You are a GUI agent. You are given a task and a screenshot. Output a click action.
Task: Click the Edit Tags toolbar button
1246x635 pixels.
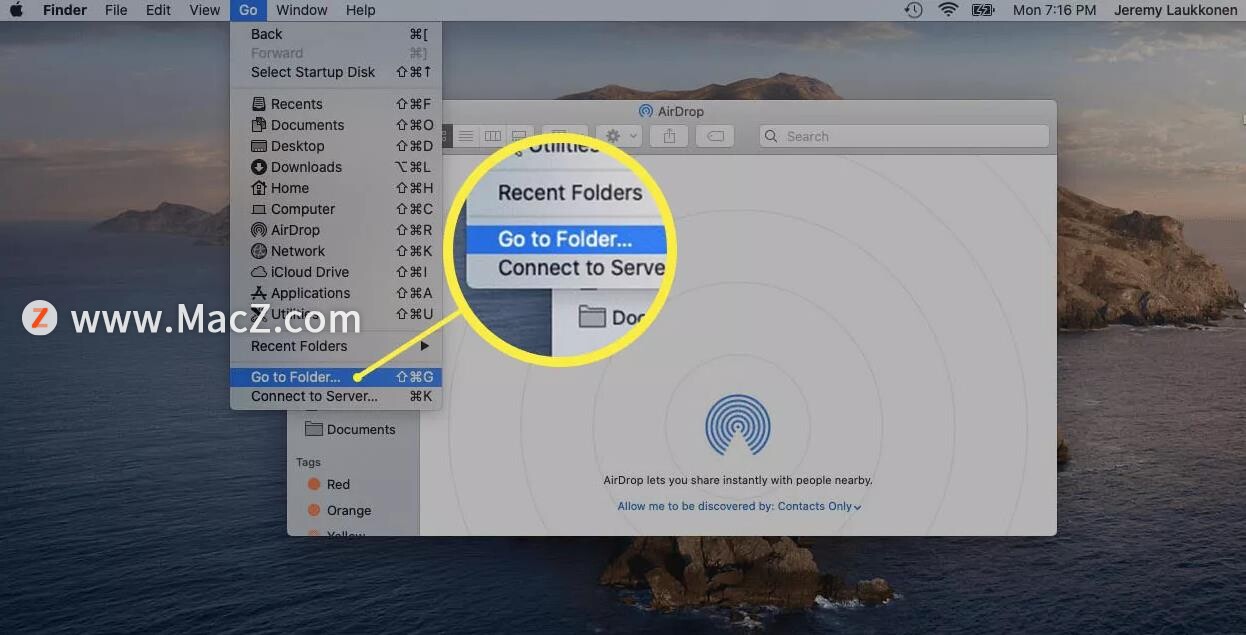click(x=715, y=136)
